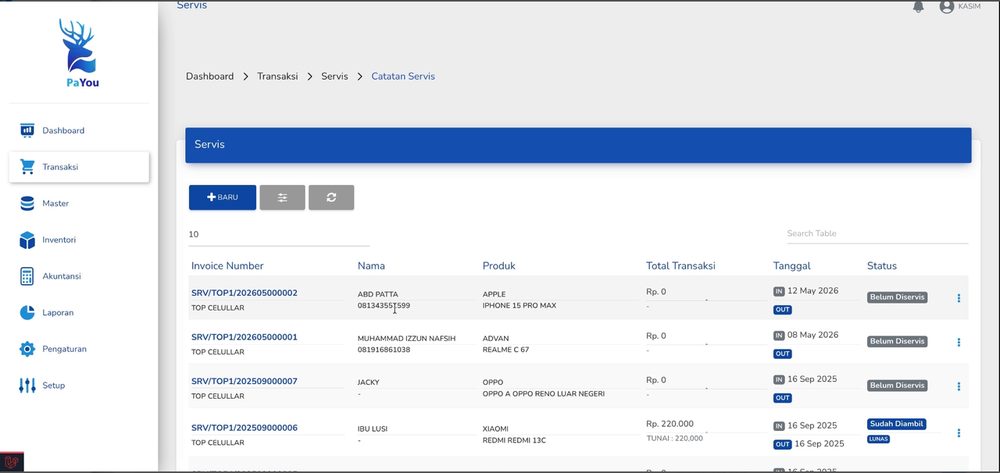Open the Transaksi sidebar menu
Screen dimensions: 1000x473
[79, 167]
